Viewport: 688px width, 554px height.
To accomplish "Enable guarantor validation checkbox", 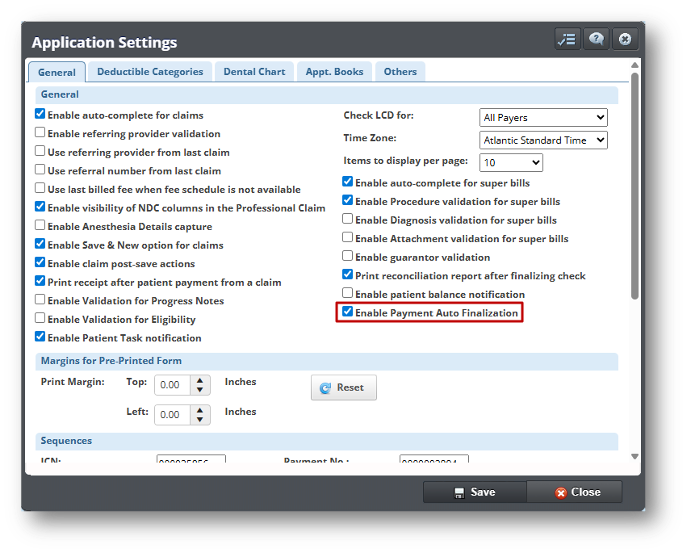I will click(348, 257).
